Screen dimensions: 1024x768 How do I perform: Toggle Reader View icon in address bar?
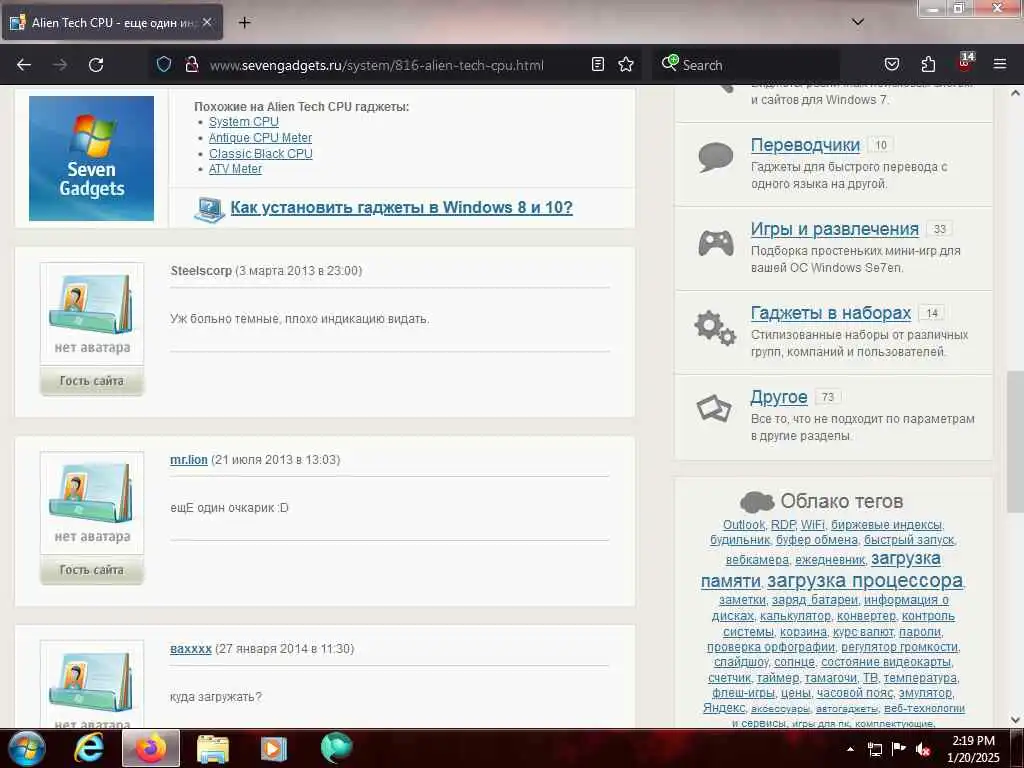(x=598, y=64)
